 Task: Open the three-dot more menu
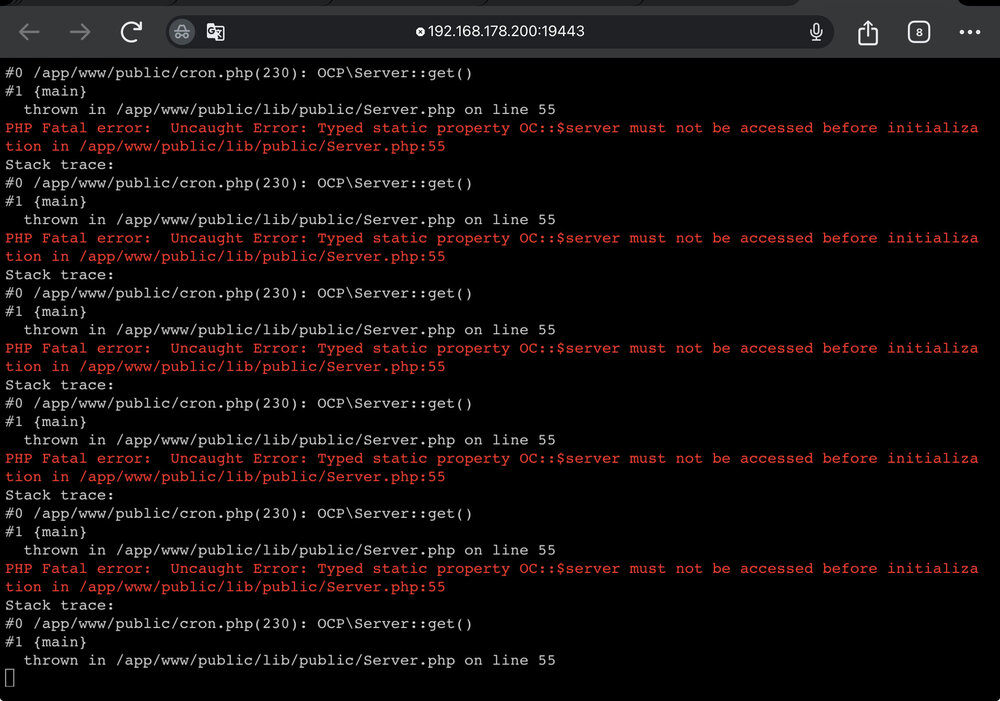pos(969,32)
